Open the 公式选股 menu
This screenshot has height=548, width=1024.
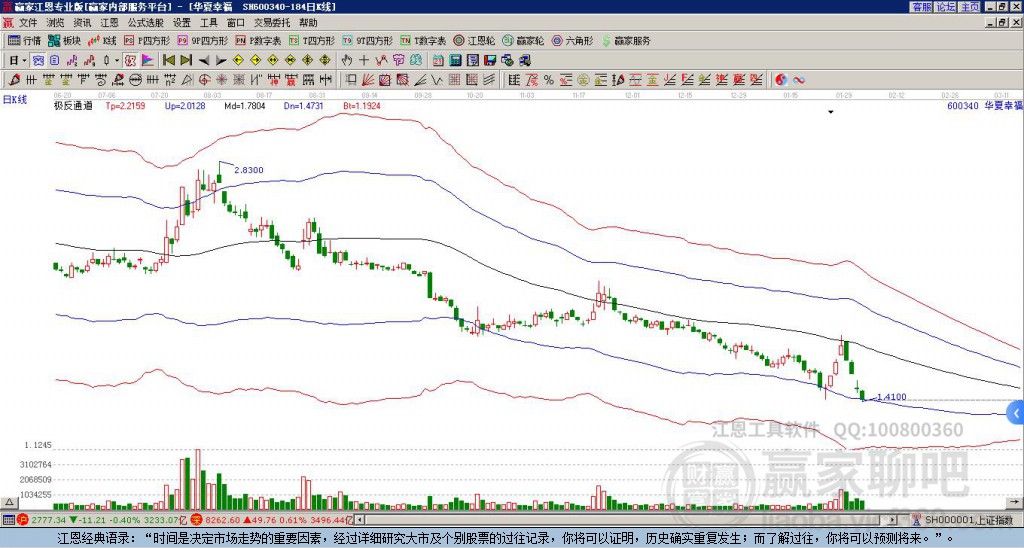point(146,23)
